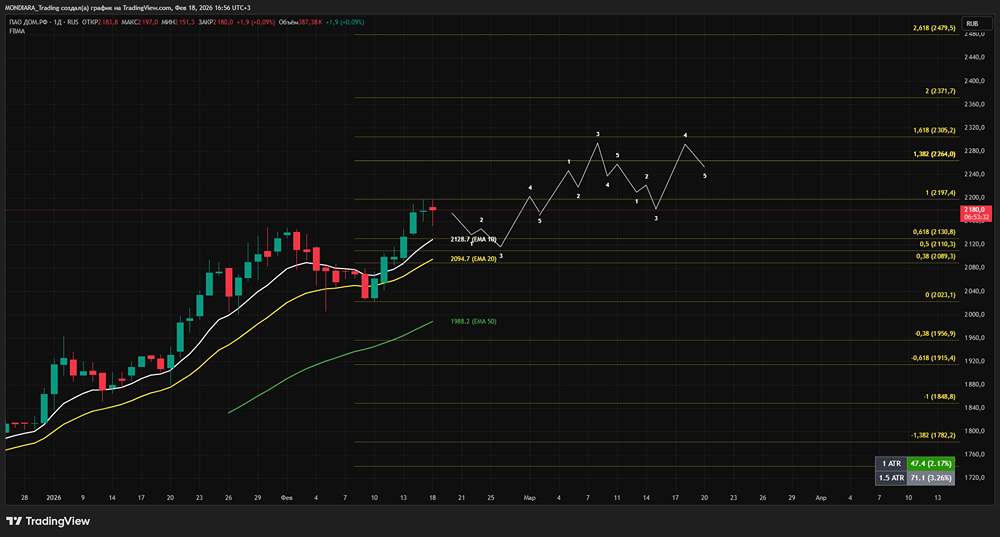This screenshot has height=537, width=1000.
Task: Click Fibonacci level 0,38 (2 089,3)
Action: 936,256
